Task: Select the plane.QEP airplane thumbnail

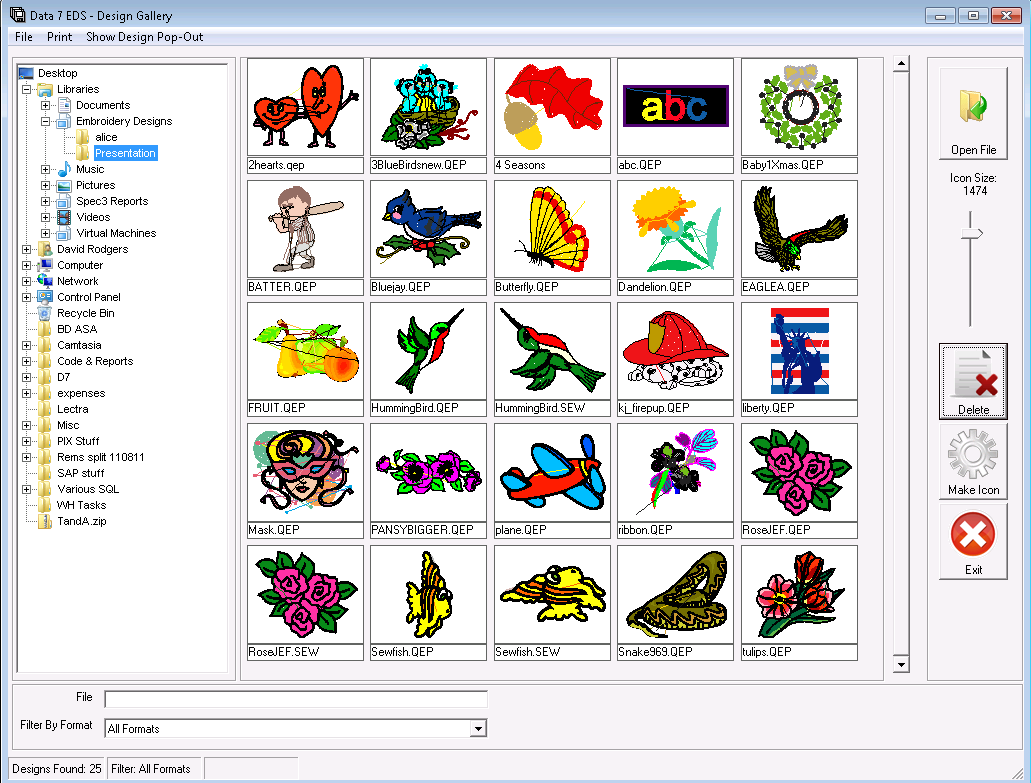Action: pyautogui.click(x=552, y=472)
